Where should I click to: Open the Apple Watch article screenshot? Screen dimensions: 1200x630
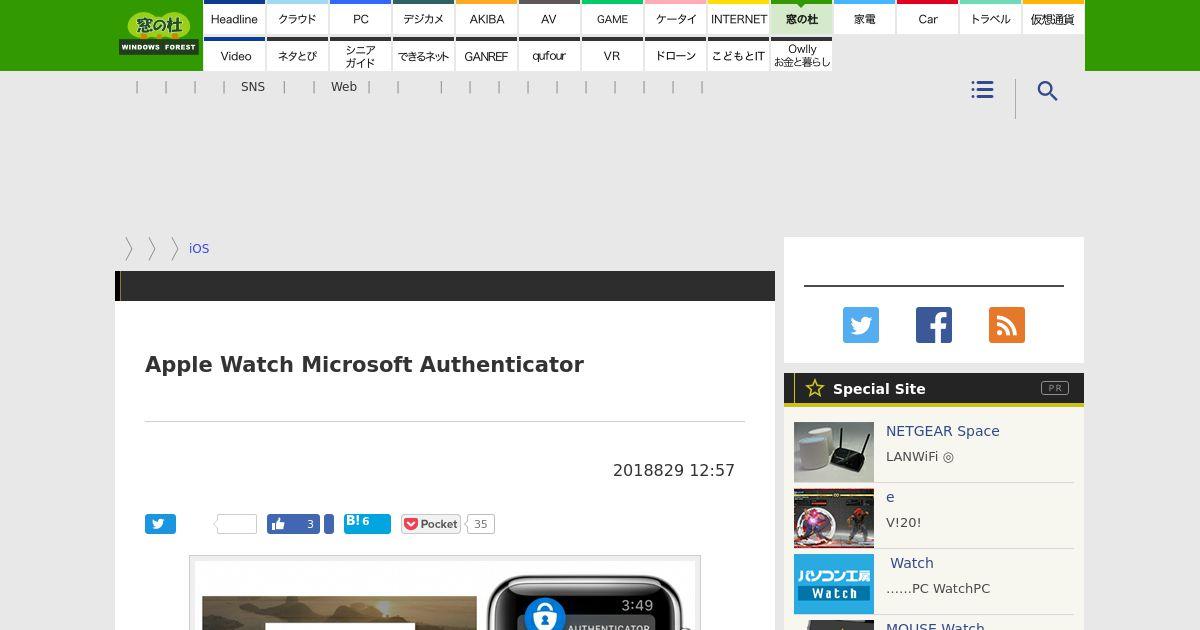coord(445,594)
